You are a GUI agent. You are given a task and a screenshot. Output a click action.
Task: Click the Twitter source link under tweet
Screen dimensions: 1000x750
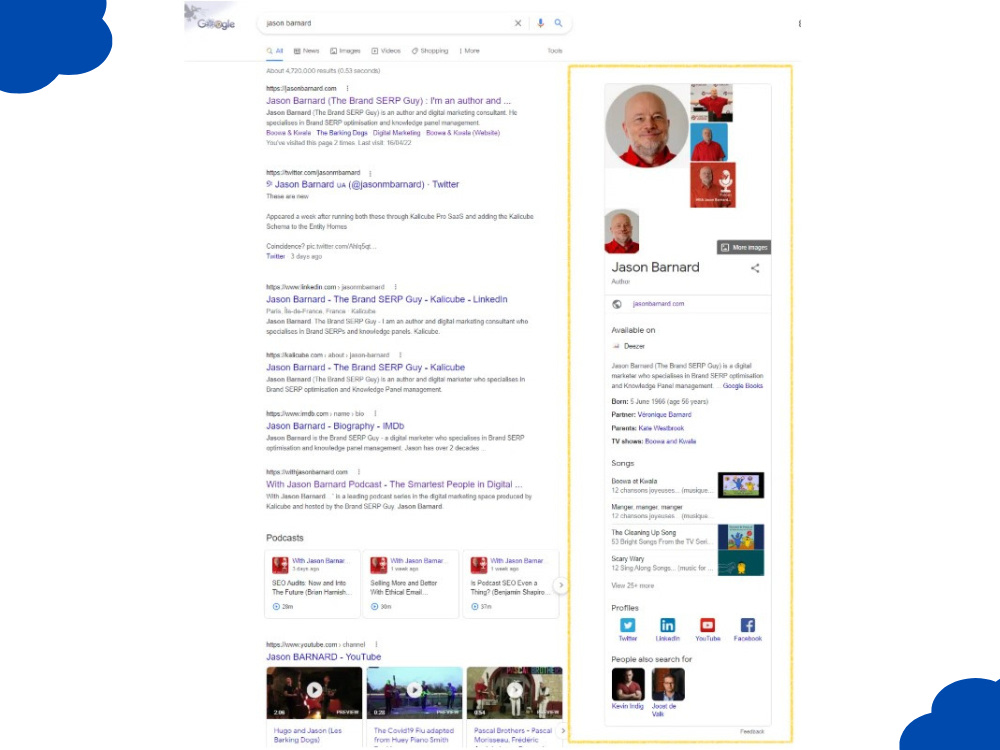coord(276,256)
